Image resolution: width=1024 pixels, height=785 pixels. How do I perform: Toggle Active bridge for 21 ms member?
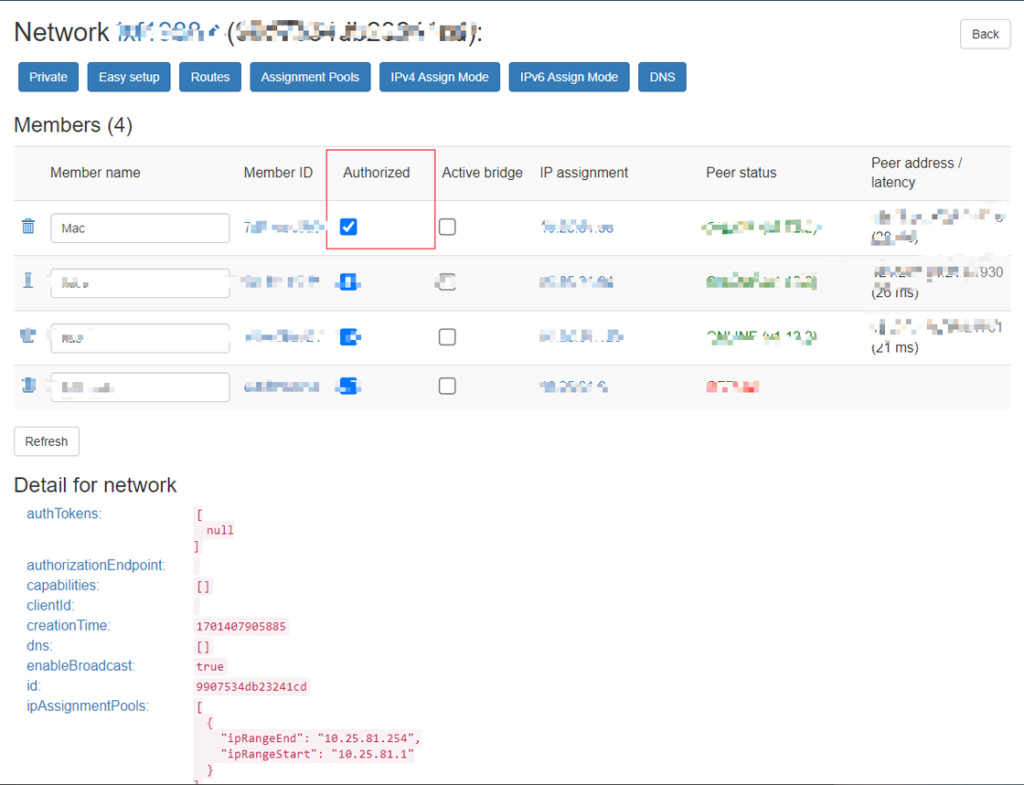(x=447, y=337)
